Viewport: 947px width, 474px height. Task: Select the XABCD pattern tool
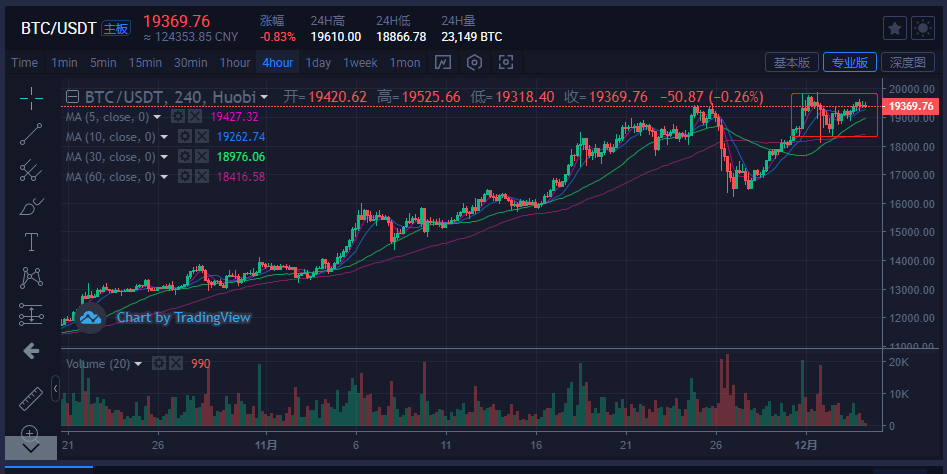tap(31, 278)
